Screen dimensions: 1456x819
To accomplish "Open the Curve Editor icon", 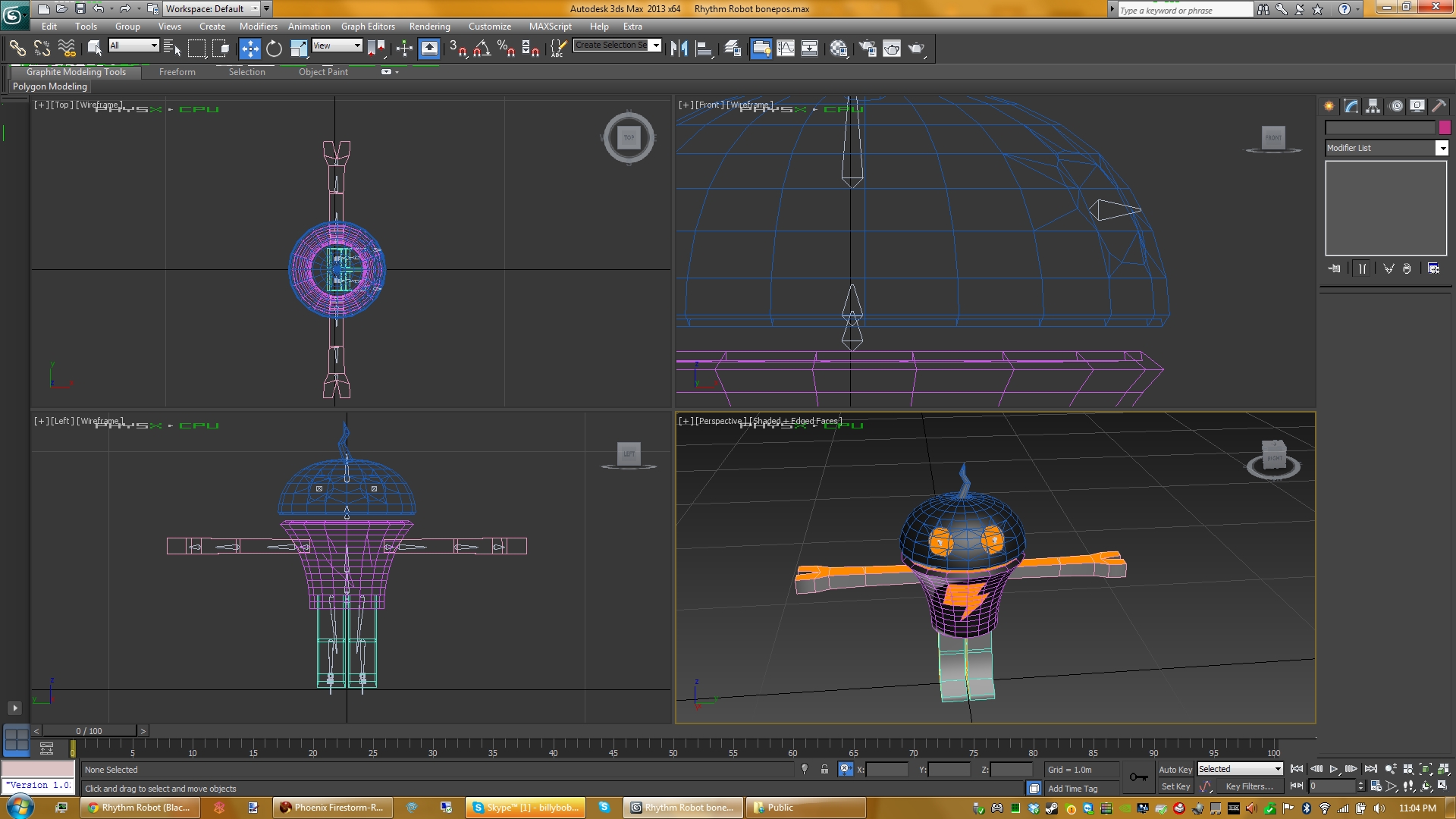I will [x=786, y=49].
